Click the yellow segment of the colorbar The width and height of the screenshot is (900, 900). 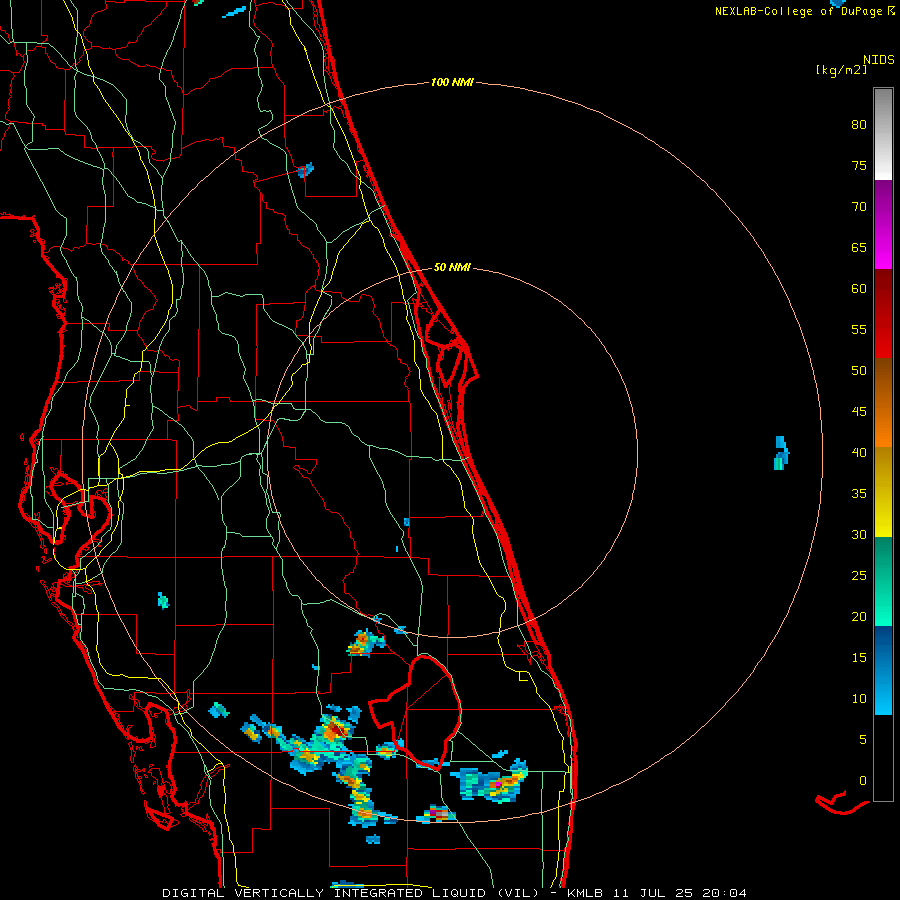coord(883,492)
